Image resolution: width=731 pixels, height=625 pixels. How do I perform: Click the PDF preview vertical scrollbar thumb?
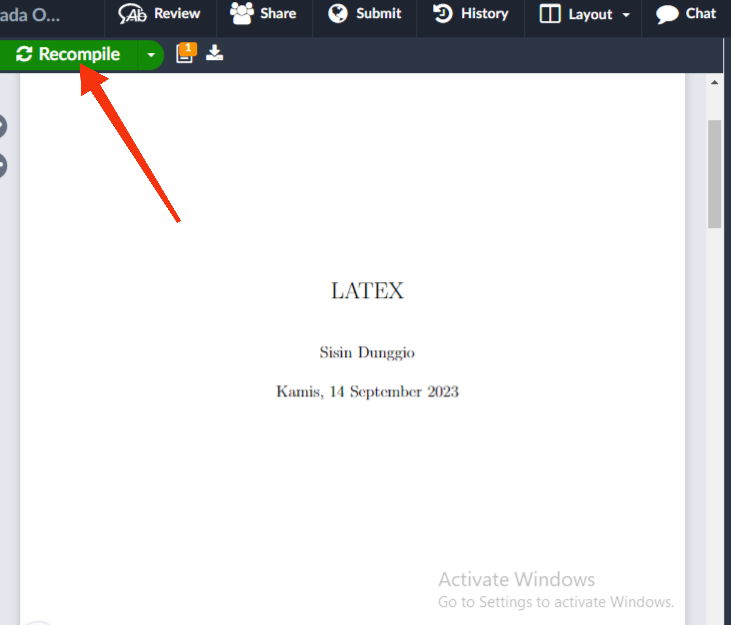(x=714, y=174)
